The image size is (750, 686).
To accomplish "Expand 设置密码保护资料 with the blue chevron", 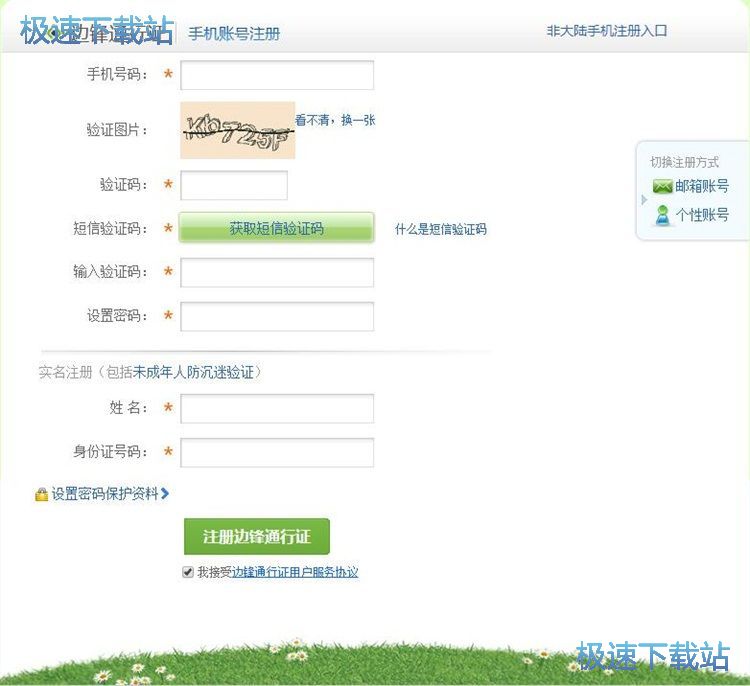I will coord(165,493).
